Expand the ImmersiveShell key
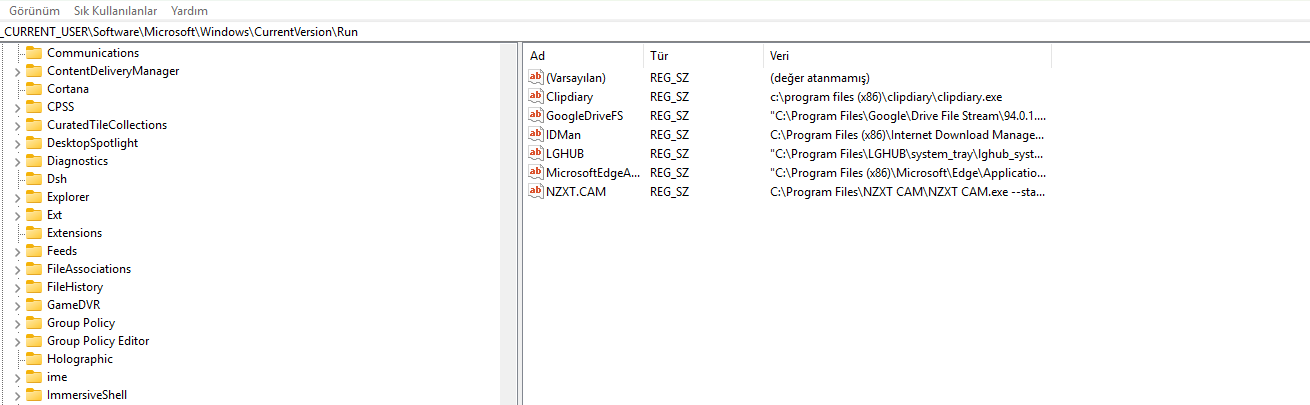 [17, 395]
